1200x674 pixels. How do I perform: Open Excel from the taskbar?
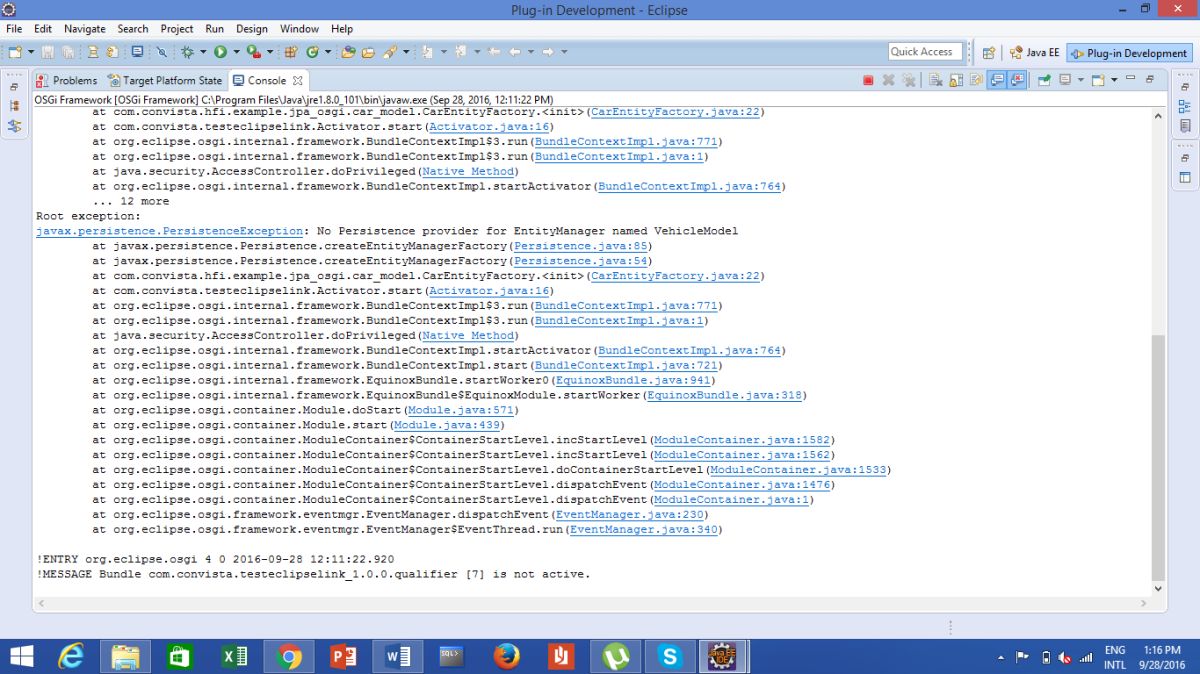234,656
